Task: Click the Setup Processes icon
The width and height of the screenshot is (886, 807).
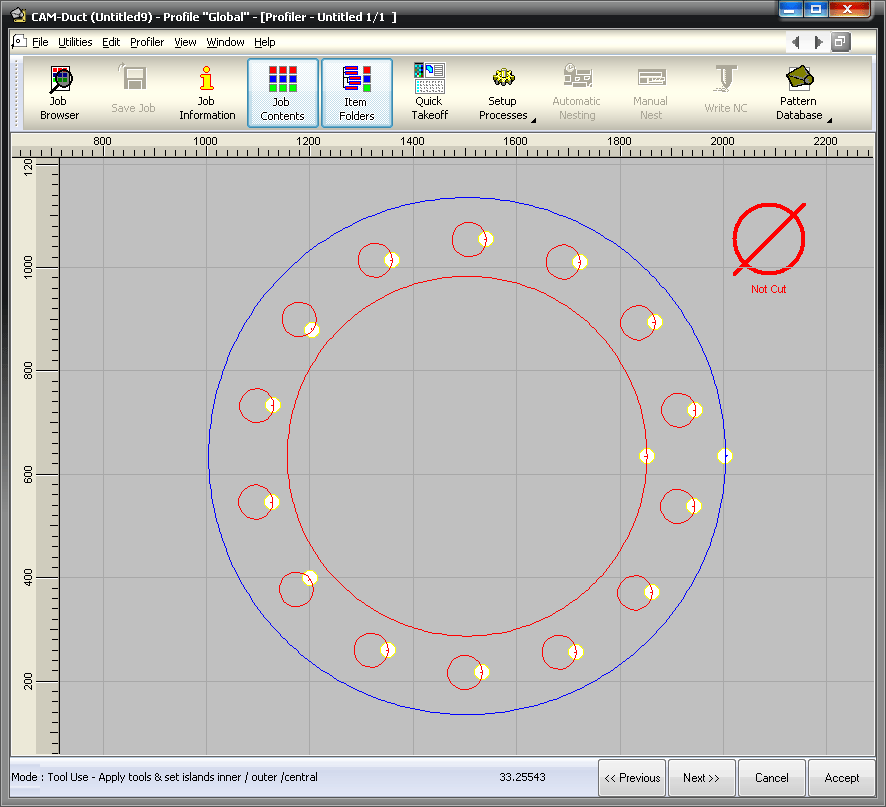Action: coord(503,78)
